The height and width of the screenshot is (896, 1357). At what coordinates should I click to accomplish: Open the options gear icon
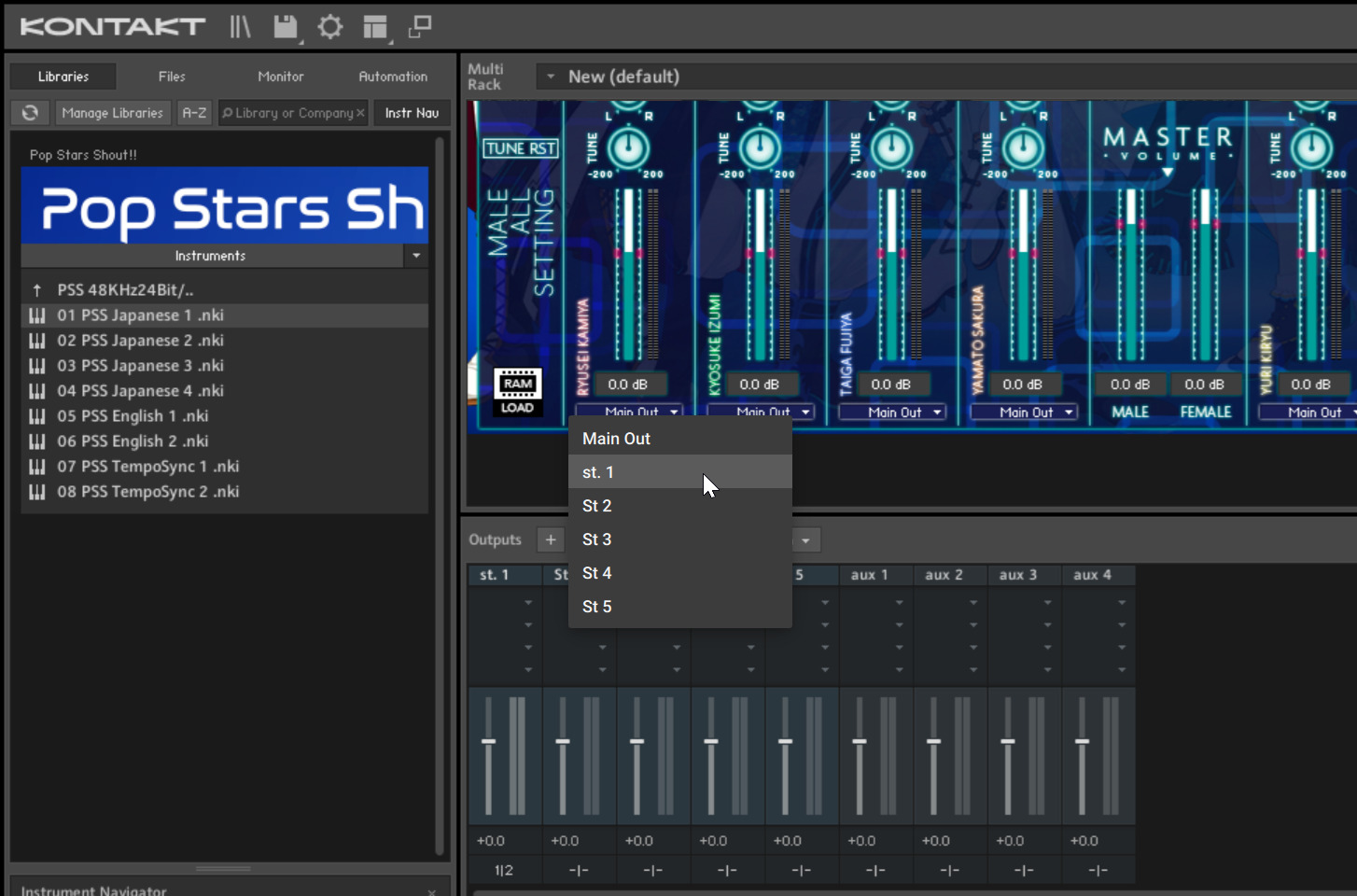pyautogui.click(x=329, y=27)
